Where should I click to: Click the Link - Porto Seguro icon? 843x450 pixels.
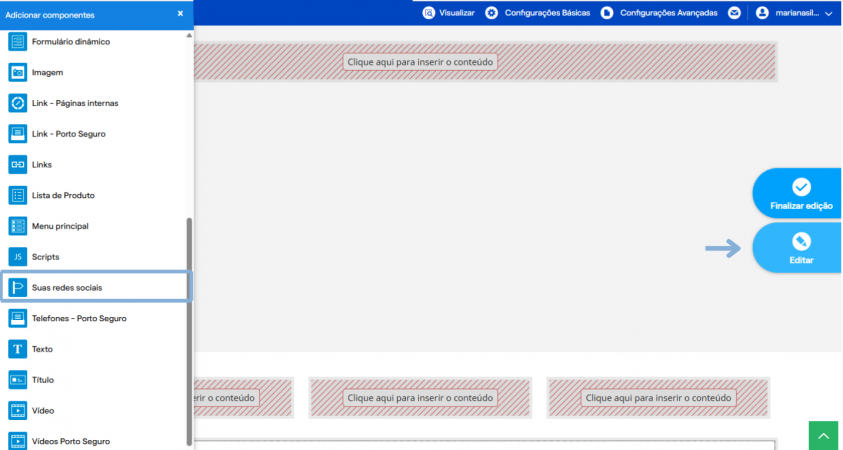coord(18,133)
